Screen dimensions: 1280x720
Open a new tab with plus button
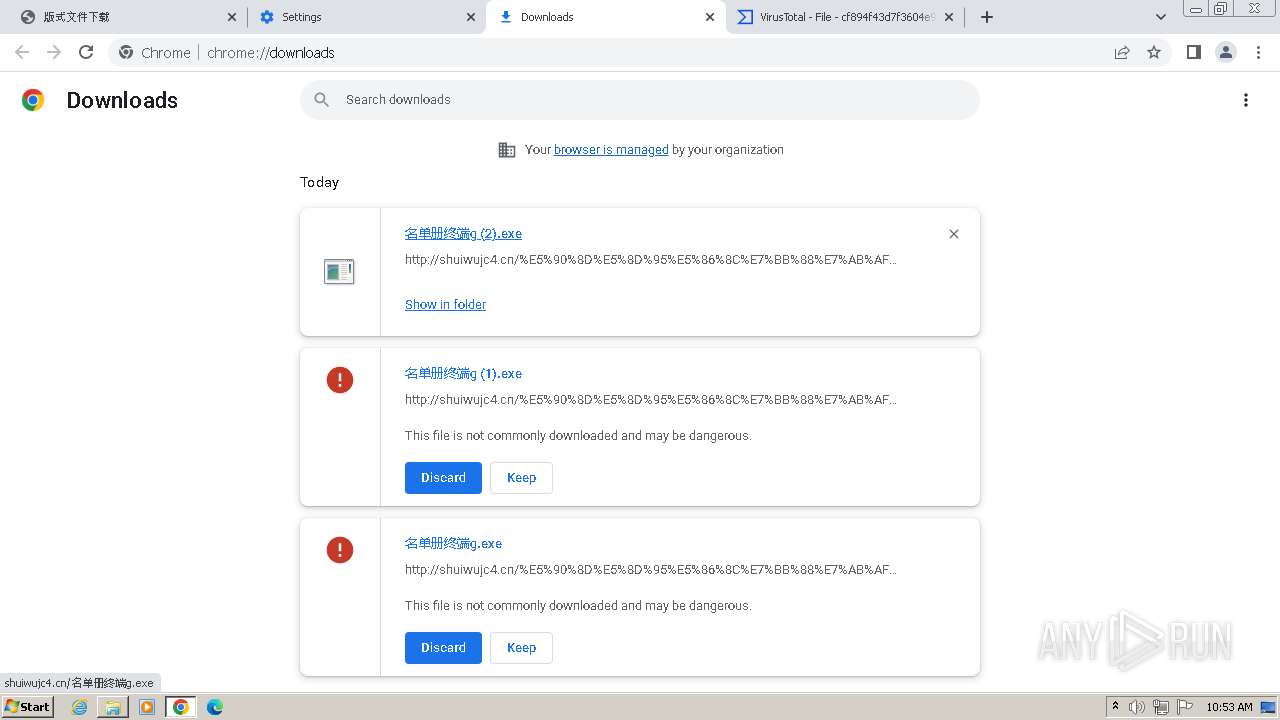(987, 17)
